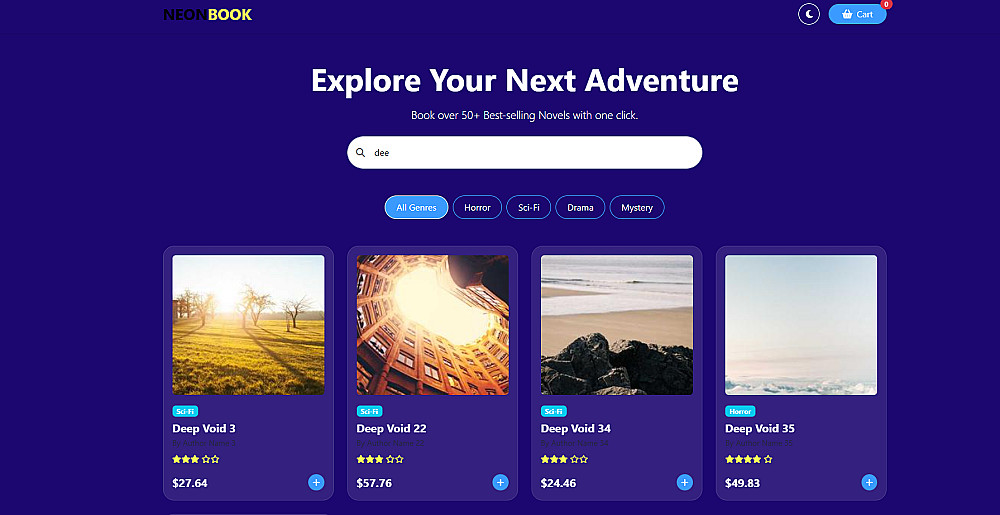Add Deep Void 22 to cart
The width and height of the screenshot is (1000, 515).
[501, 482]
